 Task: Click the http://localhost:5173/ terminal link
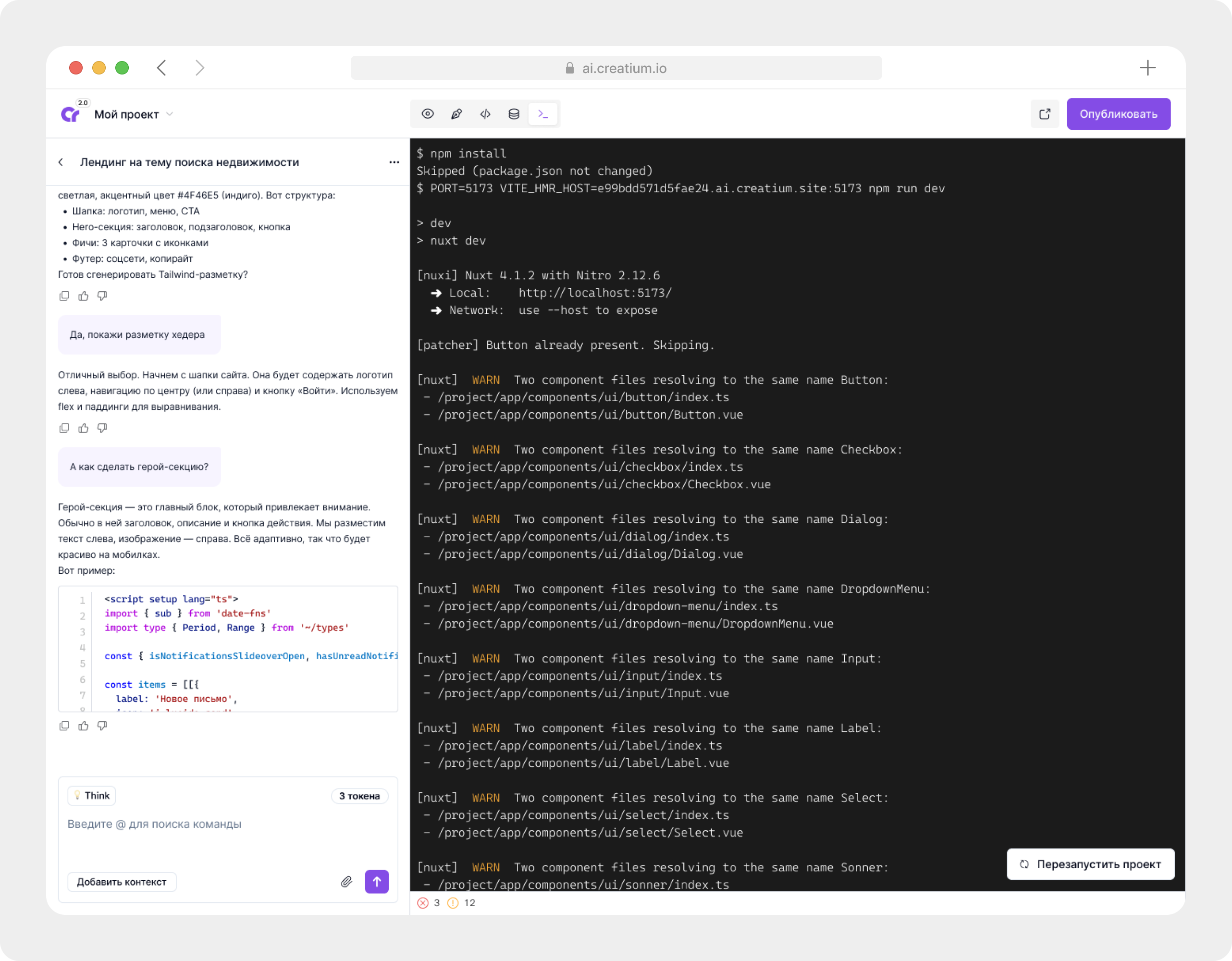(x=595, y=293)
